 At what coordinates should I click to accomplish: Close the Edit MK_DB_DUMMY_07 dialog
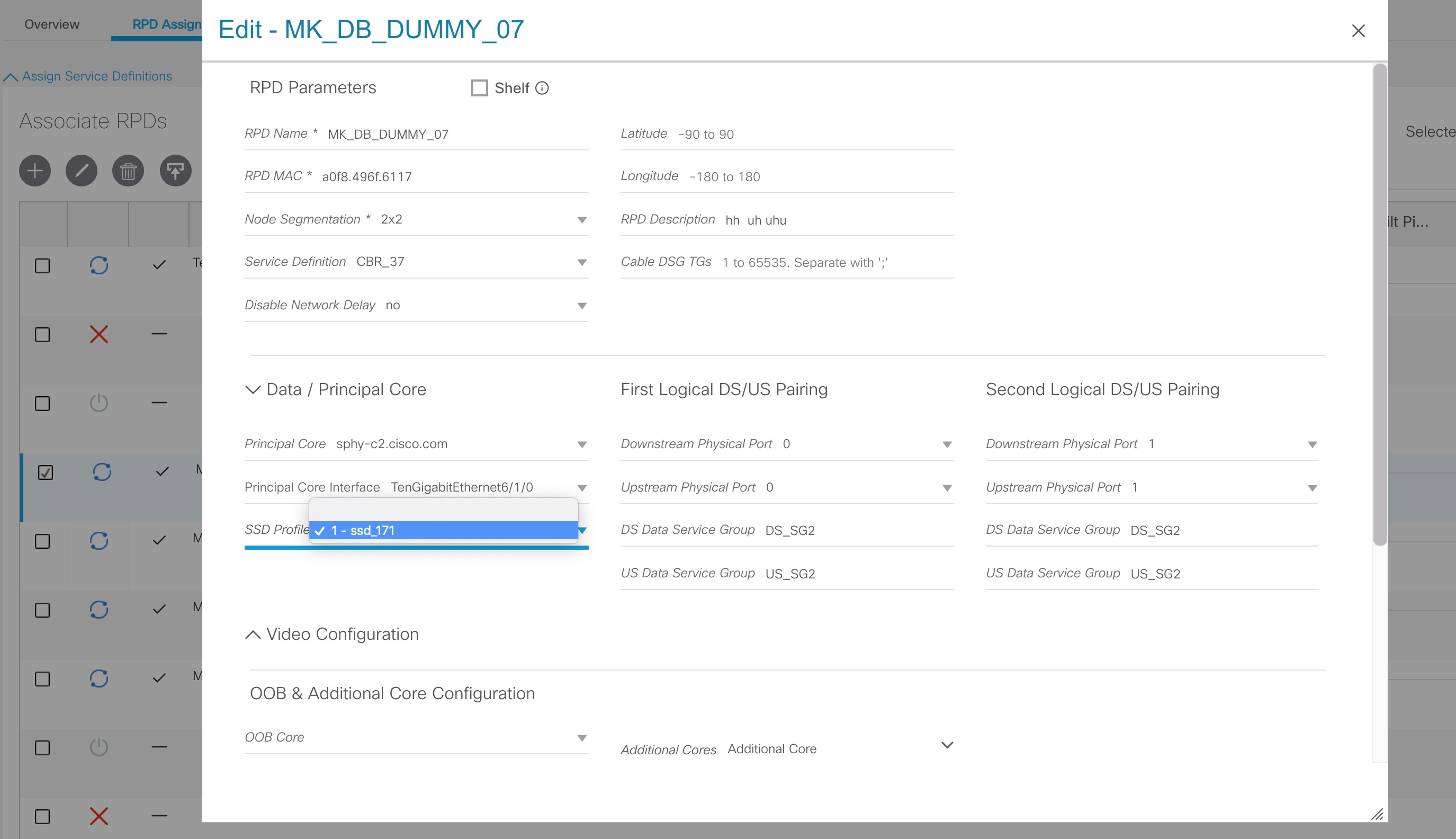tap(1359, 31)
